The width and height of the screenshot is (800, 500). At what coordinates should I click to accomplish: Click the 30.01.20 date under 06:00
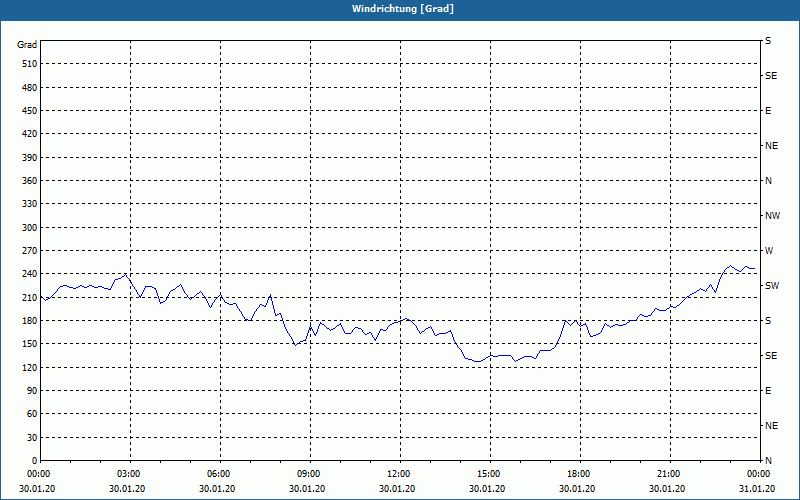click(x=217, y=489)
